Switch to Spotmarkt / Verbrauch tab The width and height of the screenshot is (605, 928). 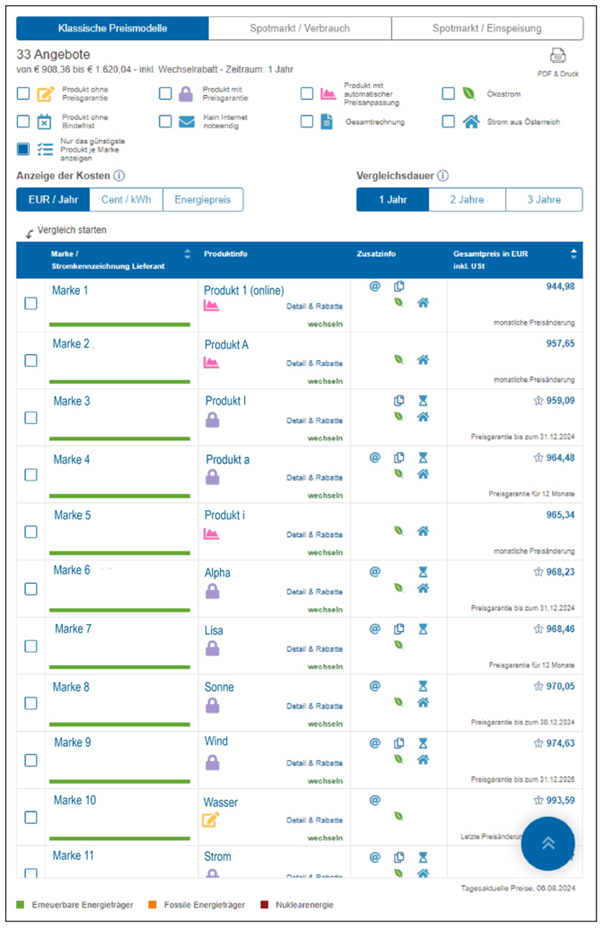click(300, 28)
